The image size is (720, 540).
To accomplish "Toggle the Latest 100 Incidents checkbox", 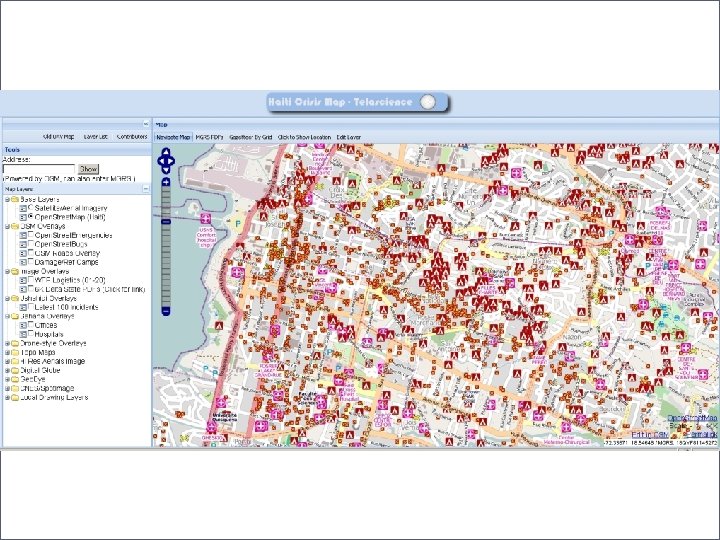I will pyautogui.click(x=31, y=306).
